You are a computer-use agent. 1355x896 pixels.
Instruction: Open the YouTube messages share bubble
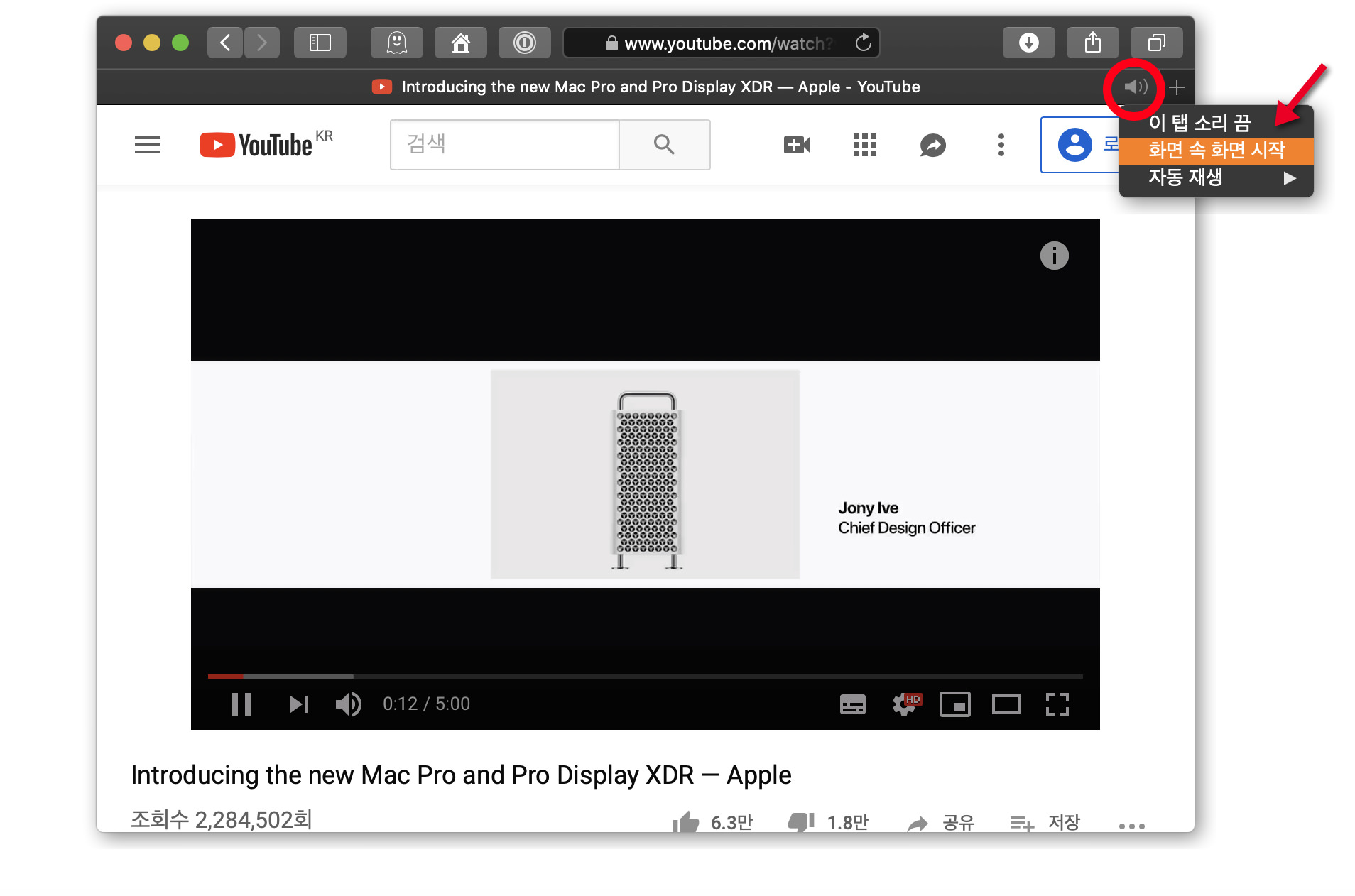tap(932, 145)
